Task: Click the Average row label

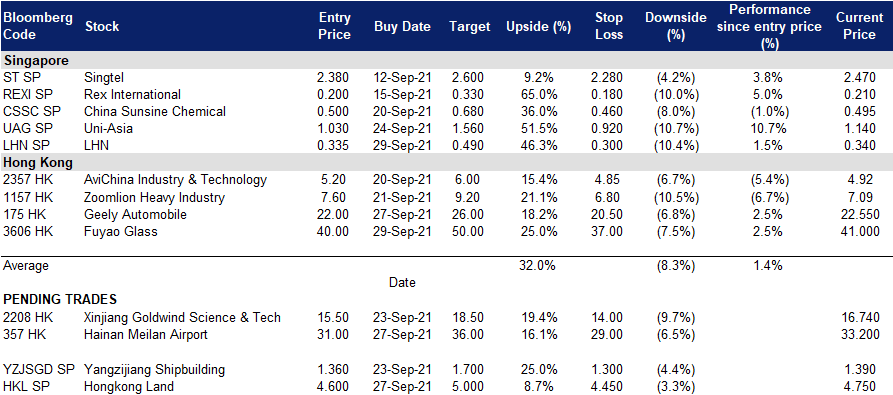Action: pos(26,266)
